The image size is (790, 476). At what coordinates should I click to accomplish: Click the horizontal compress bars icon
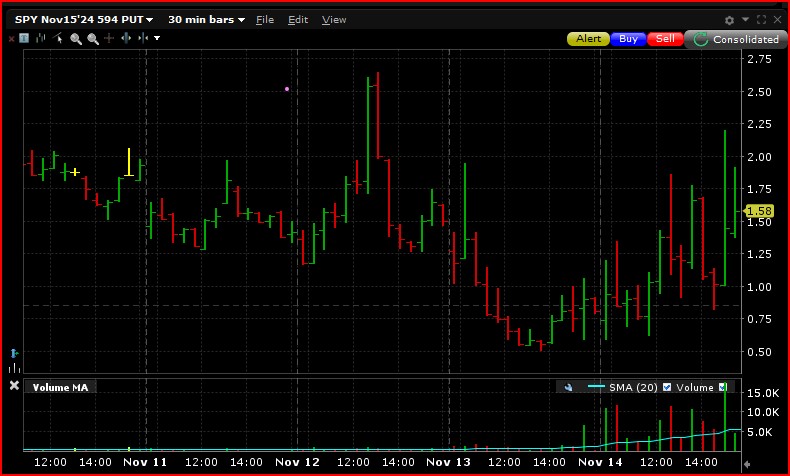pos(143,38)
